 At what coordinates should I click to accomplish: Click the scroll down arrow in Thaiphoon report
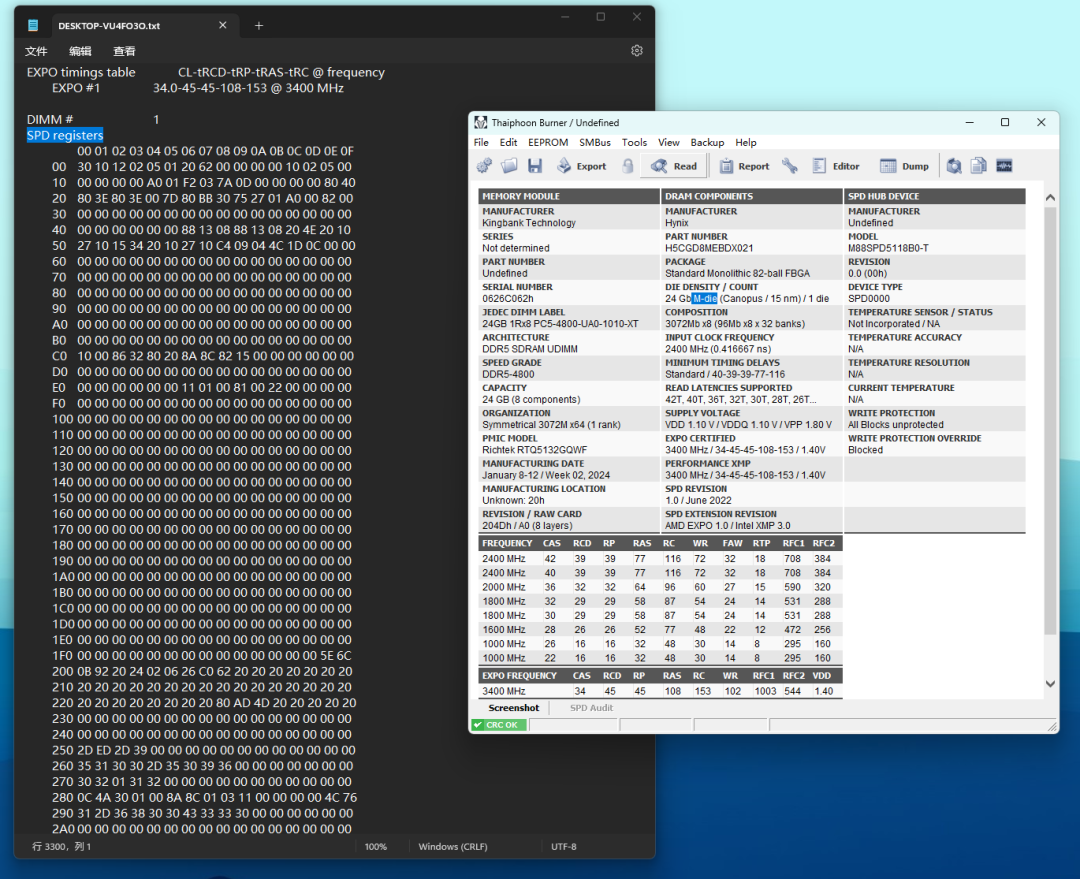(x=1050, y=683)
